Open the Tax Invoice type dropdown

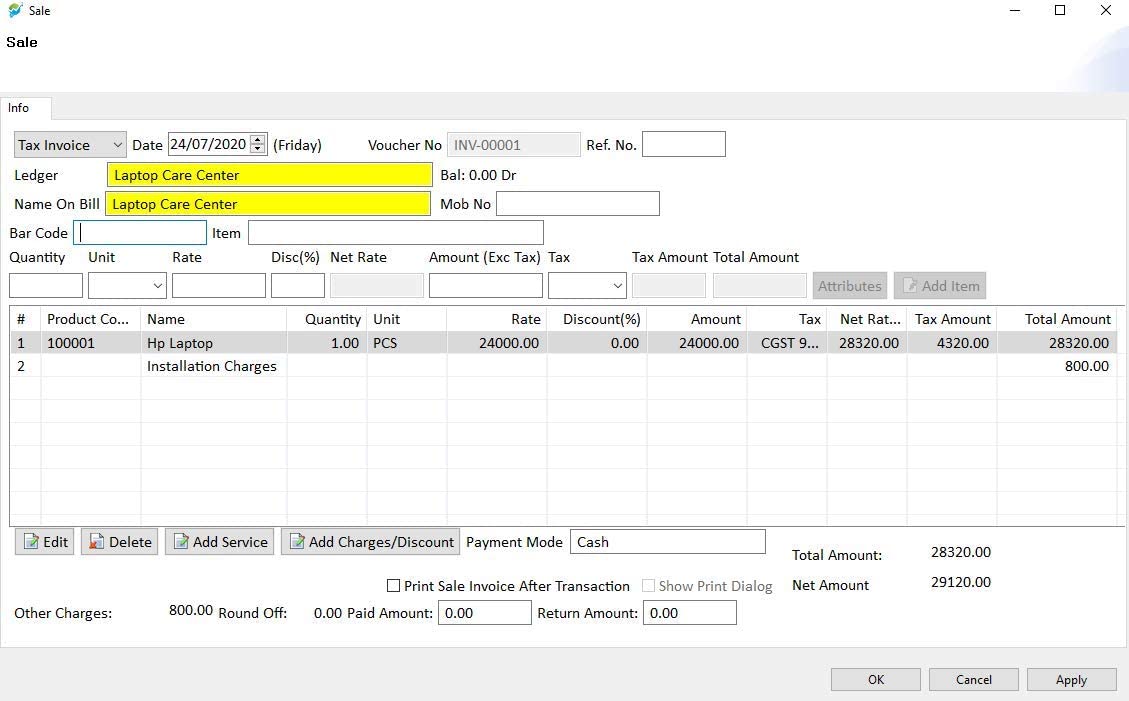tap(70, 145)
